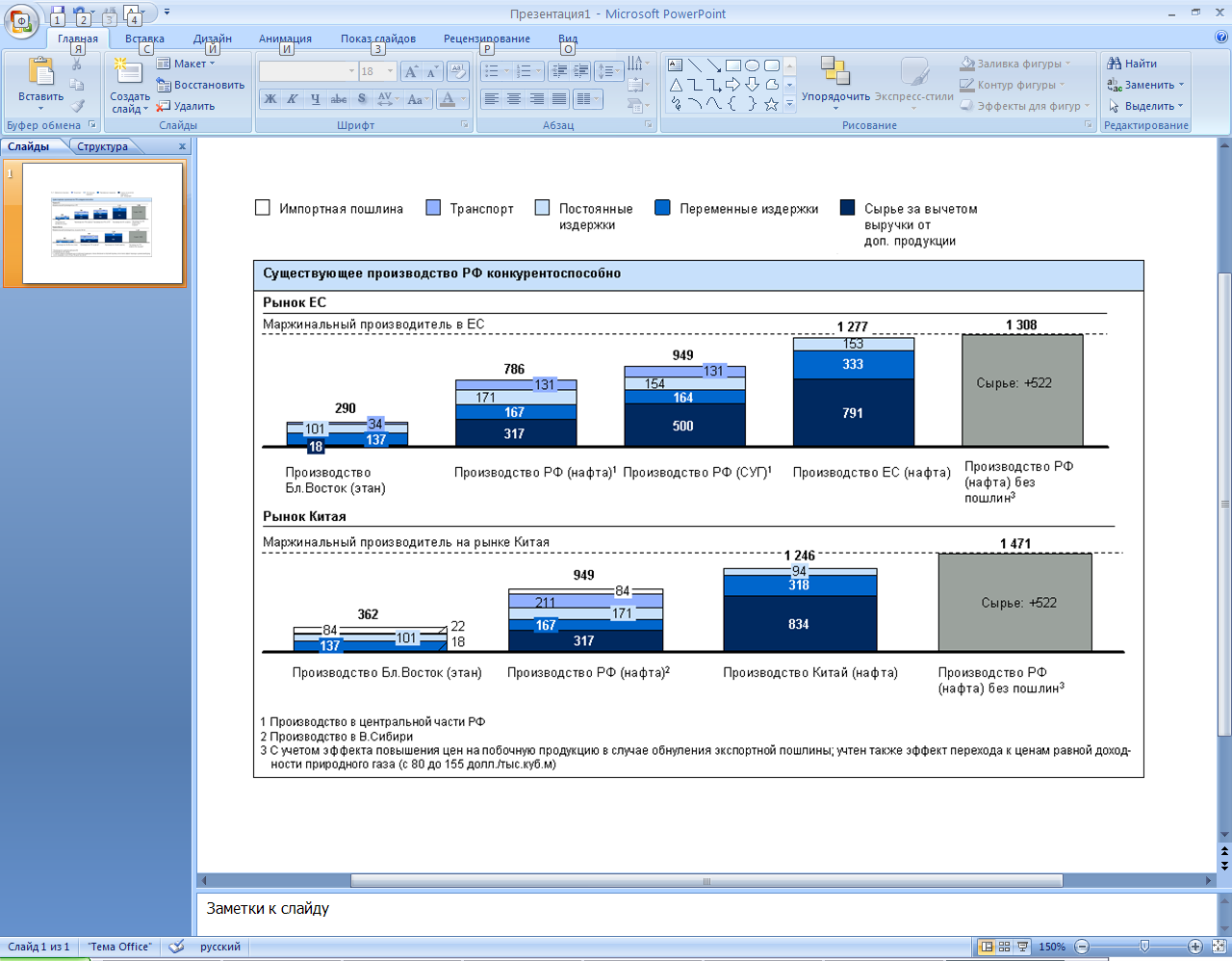Clear formatting with the eraser icon
Viewport: 1232px width, 961px height.
point(458,71)
